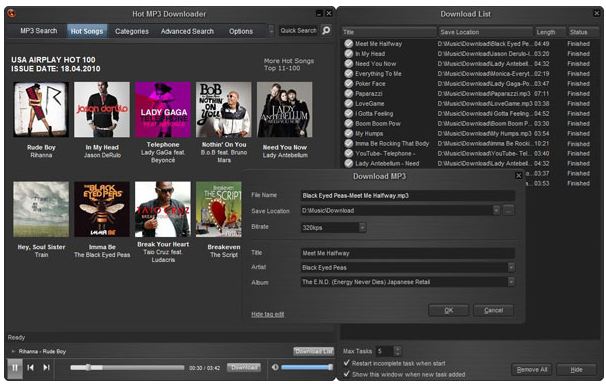Open the Save Location dropdown arrow

[x=496, y=211]
